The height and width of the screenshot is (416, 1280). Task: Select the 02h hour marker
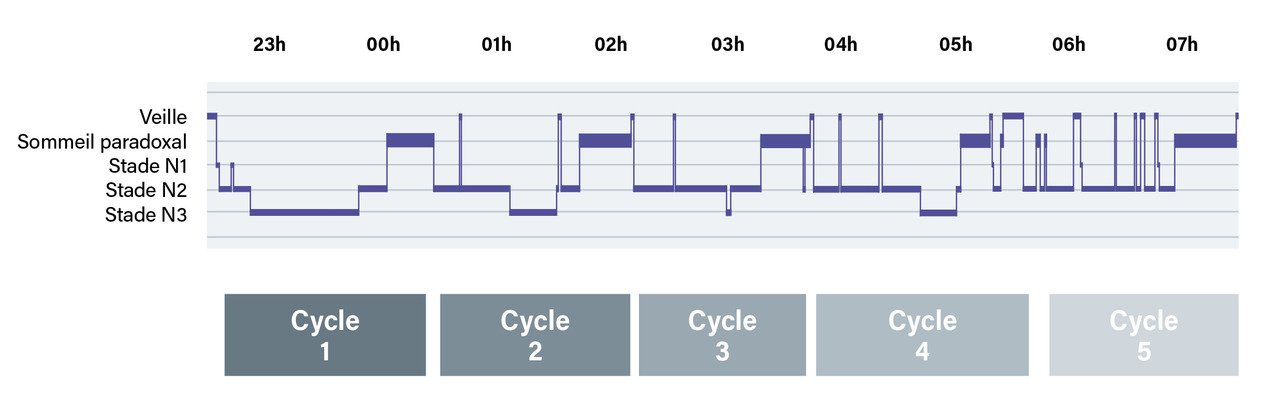pyautogui.click(x=610, y=45)
